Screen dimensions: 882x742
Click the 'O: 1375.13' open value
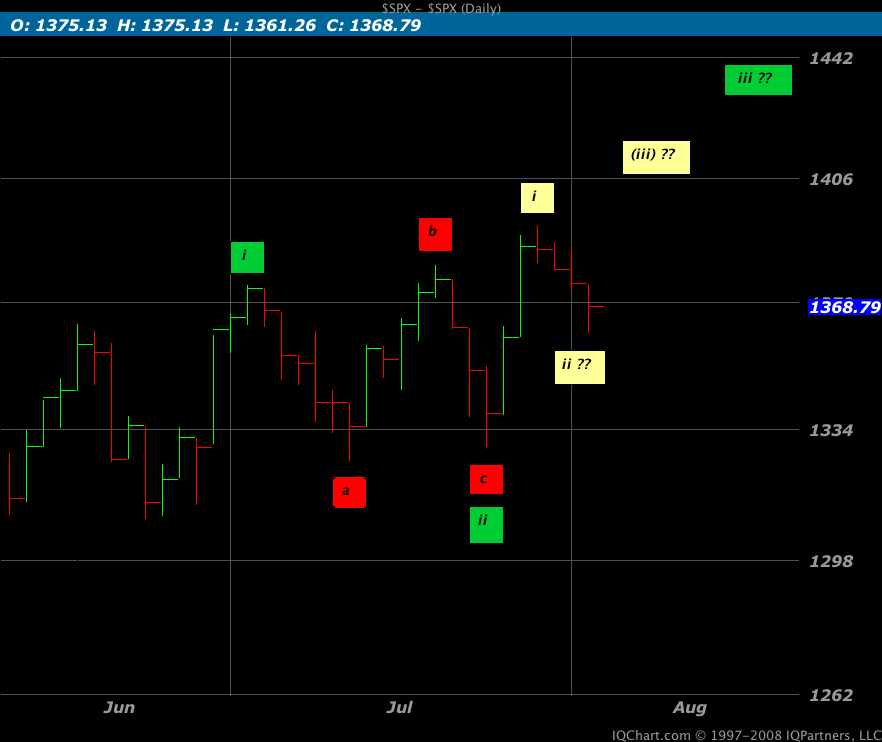(x=58, y=25)
